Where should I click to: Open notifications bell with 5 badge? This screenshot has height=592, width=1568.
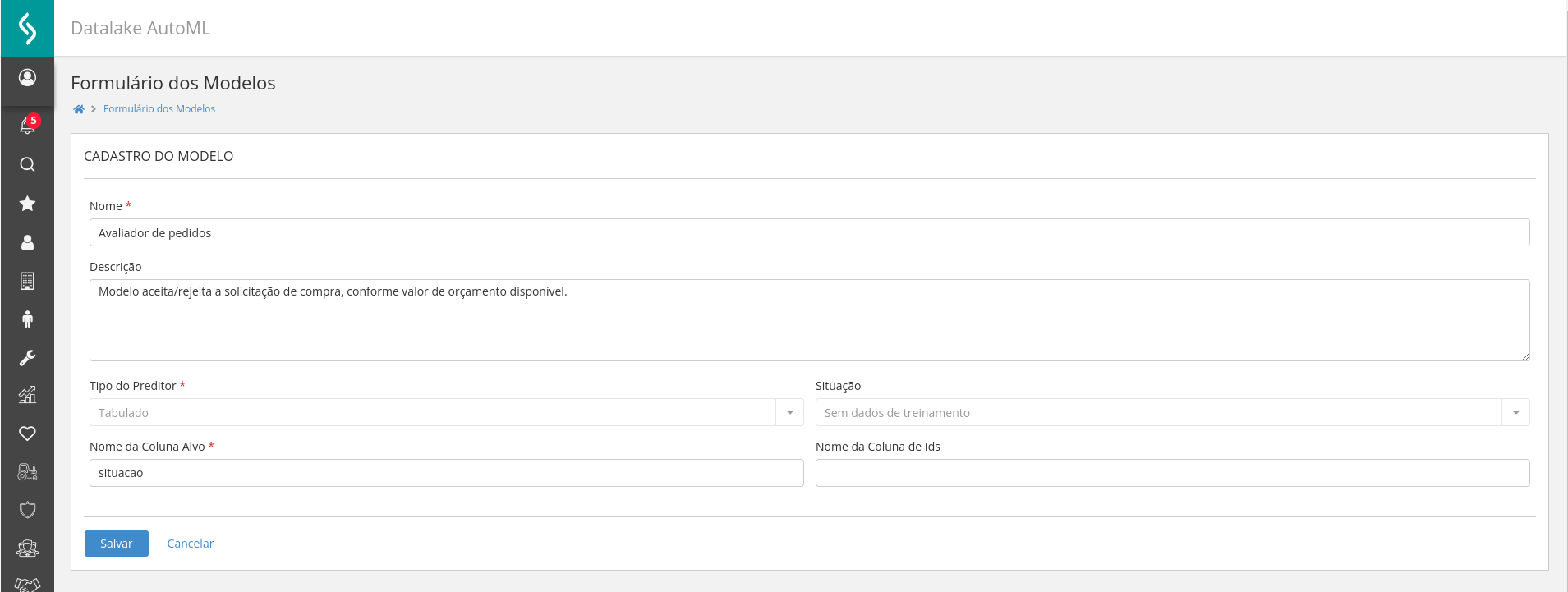click(27, 126)
